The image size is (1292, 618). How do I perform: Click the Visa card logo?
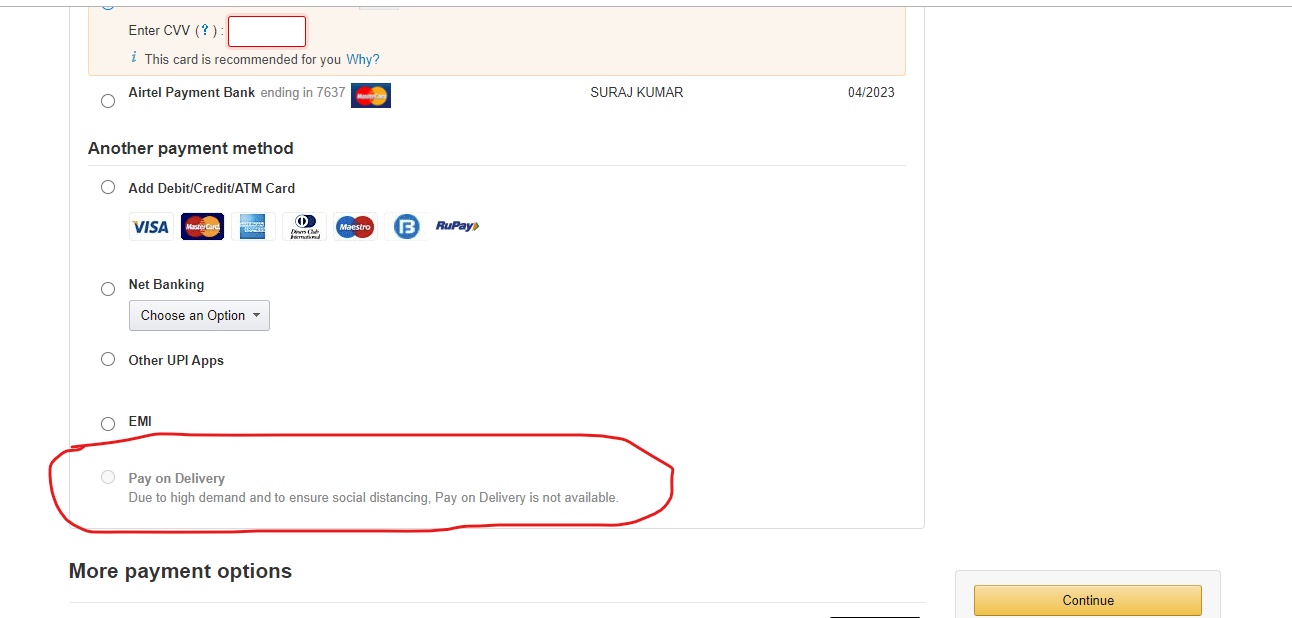[151, 227]
